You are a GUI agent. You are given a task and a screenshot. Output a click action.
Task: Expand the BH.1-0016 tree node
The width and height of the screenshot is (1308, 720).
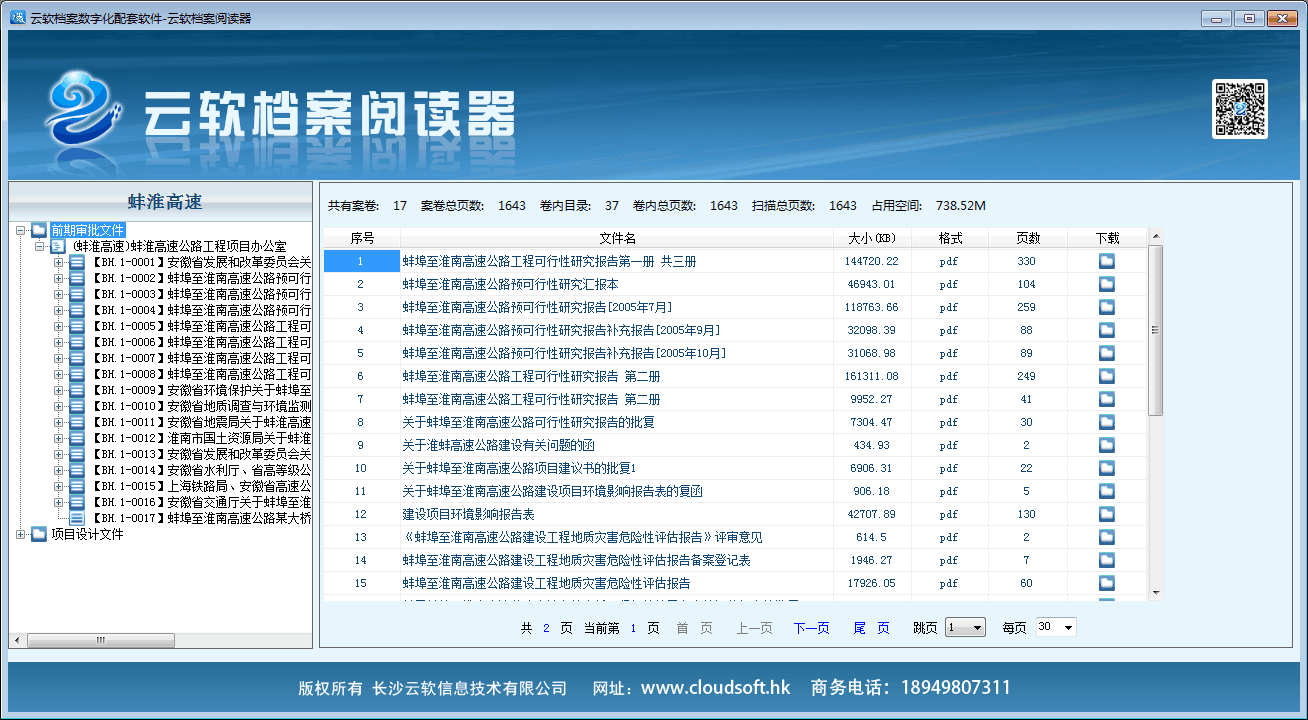[59, 502]
